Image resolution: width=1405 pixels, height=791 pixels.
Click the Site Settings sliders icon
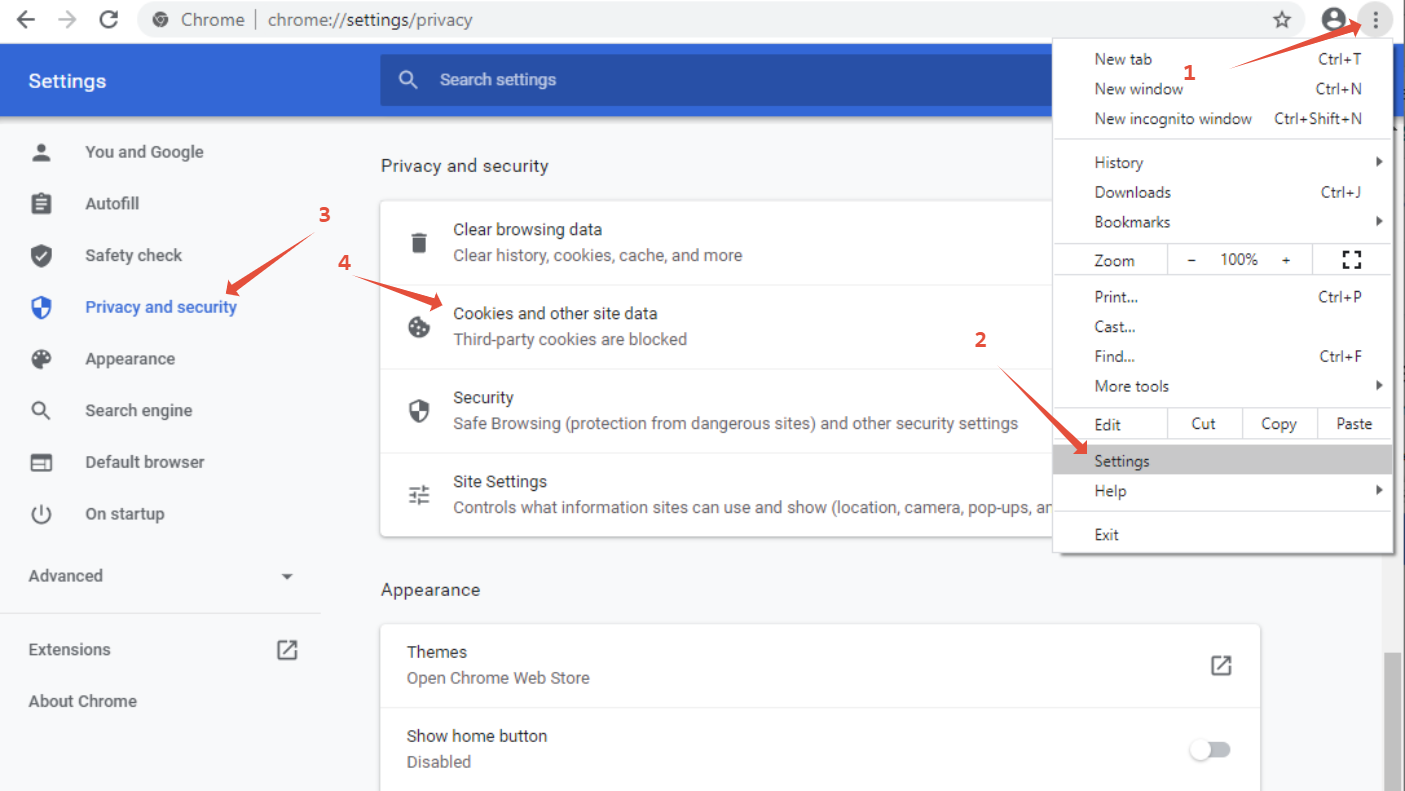[419, 494]
